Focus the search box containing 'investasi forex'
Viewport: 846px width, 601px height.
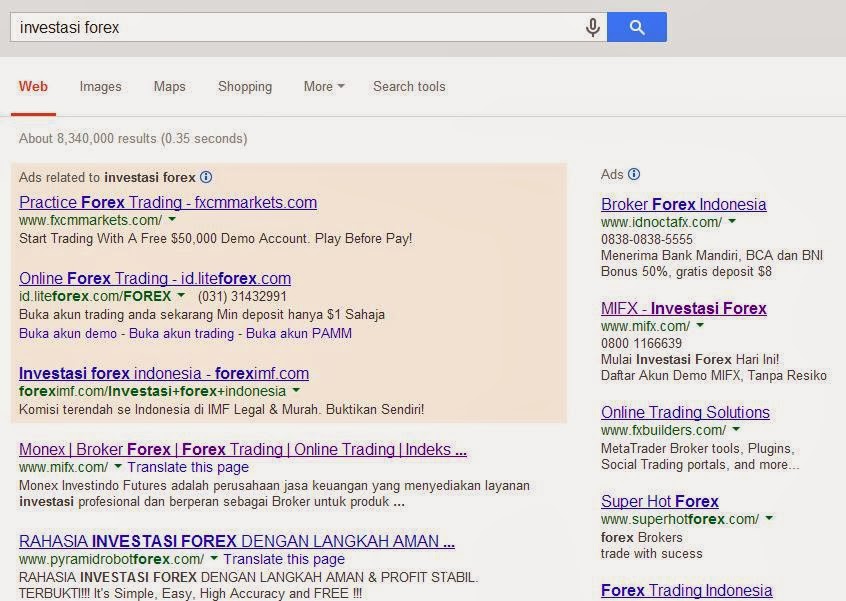[x=308, y=27]
